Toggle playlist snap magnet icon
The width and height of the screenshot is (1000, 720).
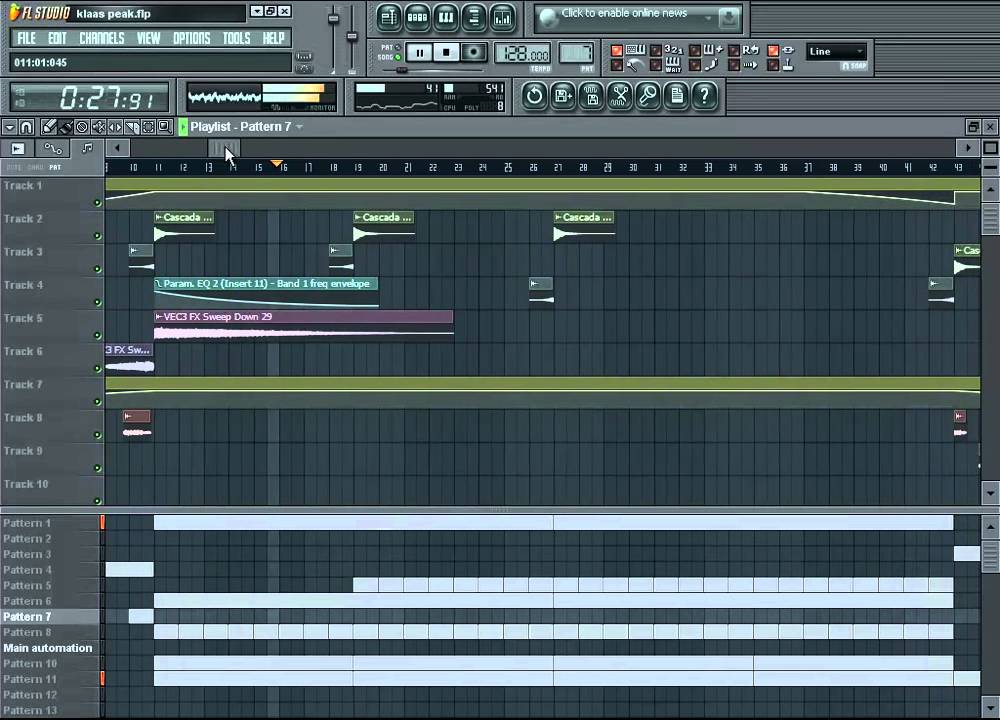point(26,127)
